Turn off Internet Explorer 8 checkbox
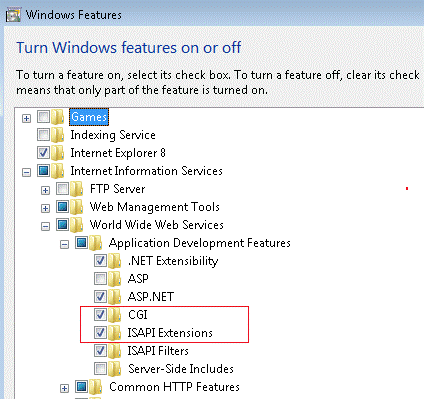 43,153
